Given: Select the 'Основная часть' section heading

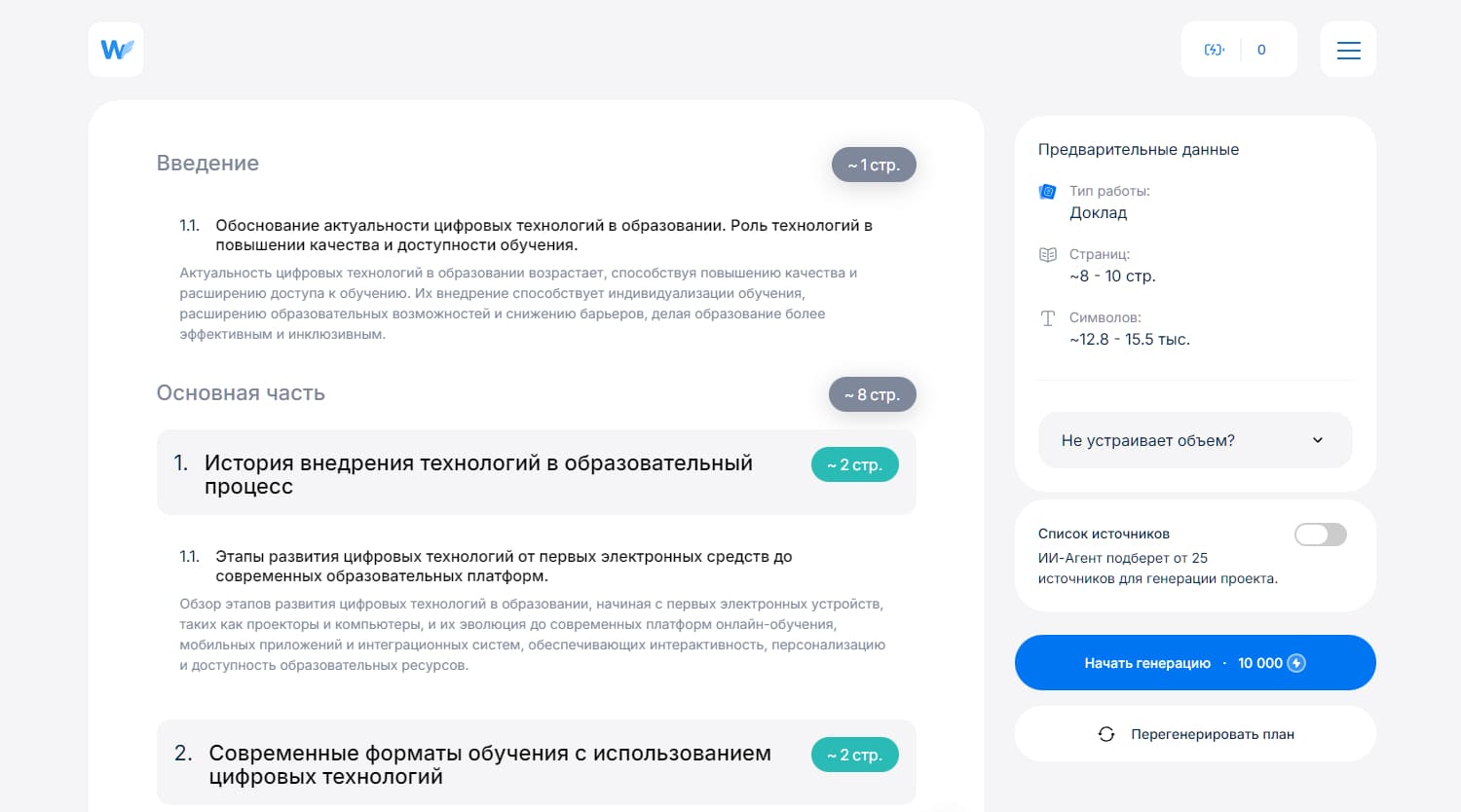Looking at the screenshot, I should (x=241, y=392).
